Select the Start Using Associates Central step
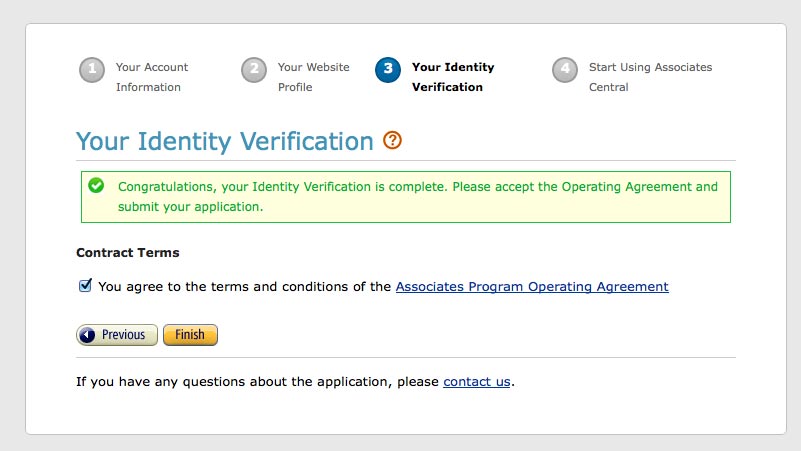 pyautogui.click(x=650, y=77)
